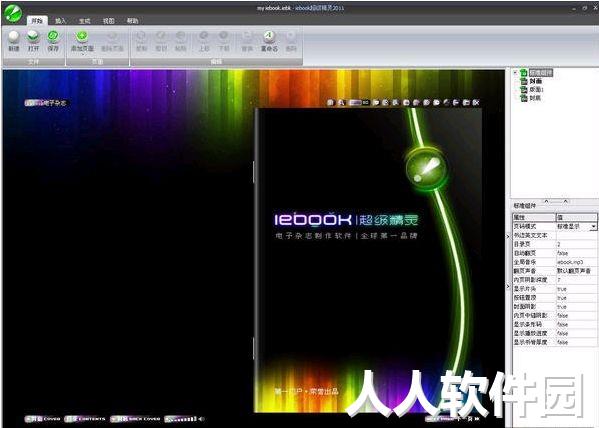Click the 新建 (New) icon

pyautogui.click(x=14, y=37)
